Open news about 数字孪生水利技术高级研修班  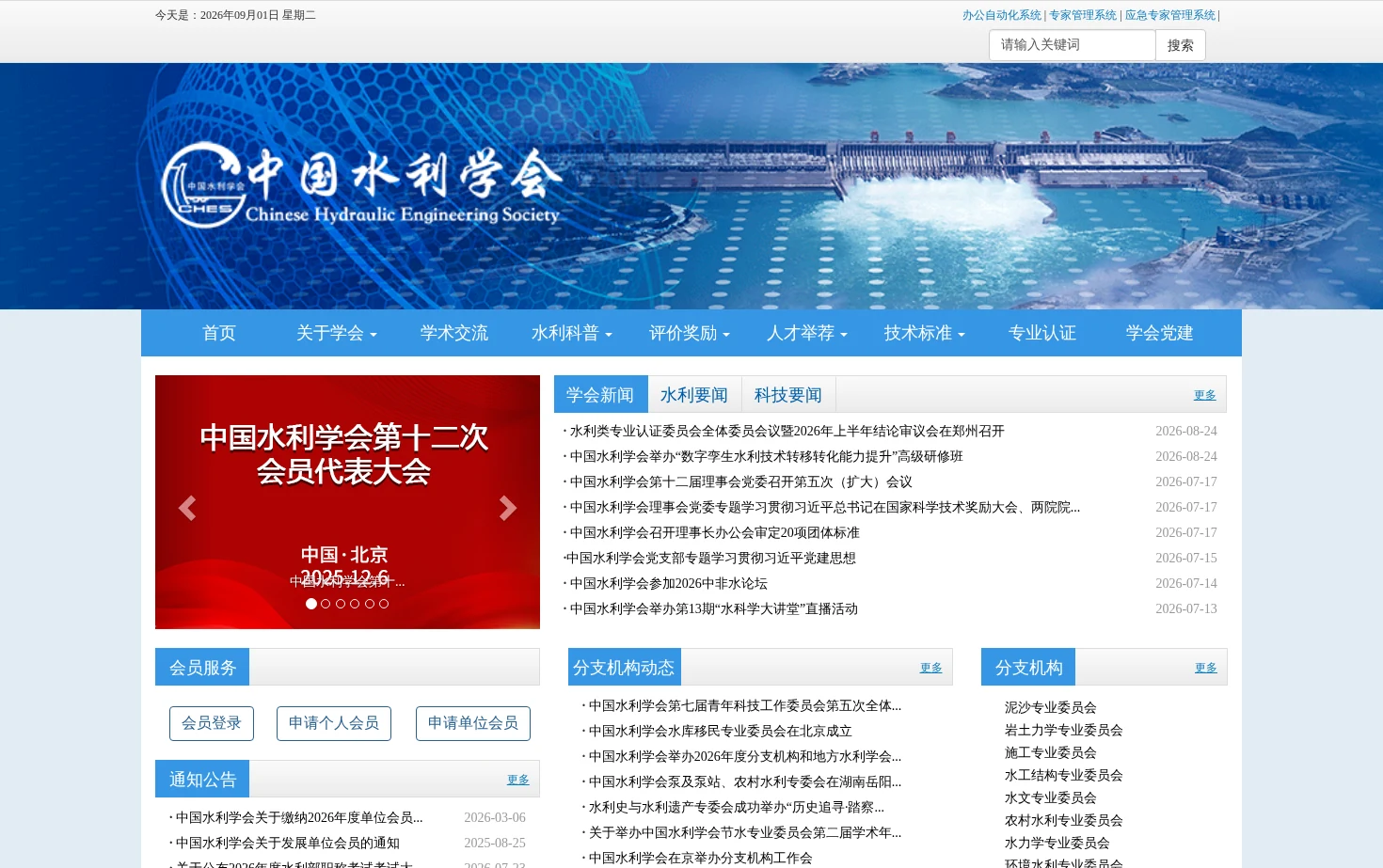[767, 456]
